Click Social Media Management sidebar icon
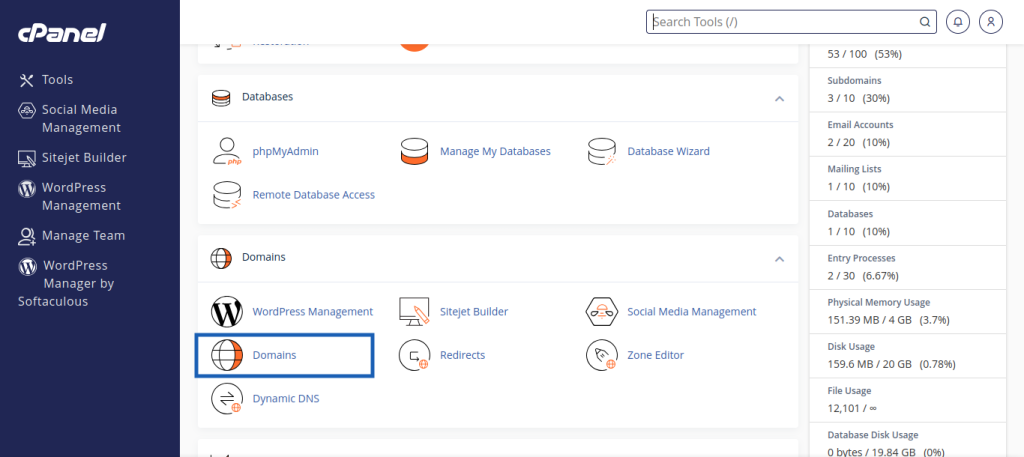1024x457 pixels. 26,110
